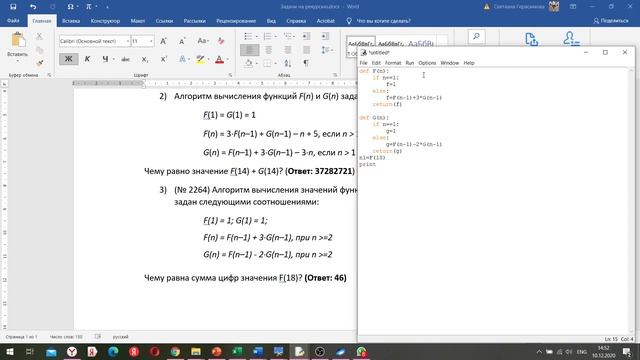Toggle Bold (Ж) formatting
The height and width of the screenshot is (360, 640).
(69, 59)
